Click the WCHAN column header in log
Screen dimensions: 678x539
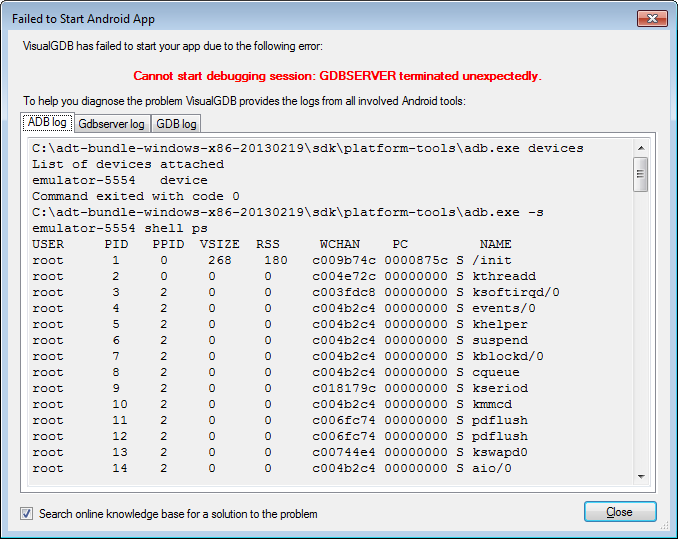pyautogui.click(x=340, y=244)
